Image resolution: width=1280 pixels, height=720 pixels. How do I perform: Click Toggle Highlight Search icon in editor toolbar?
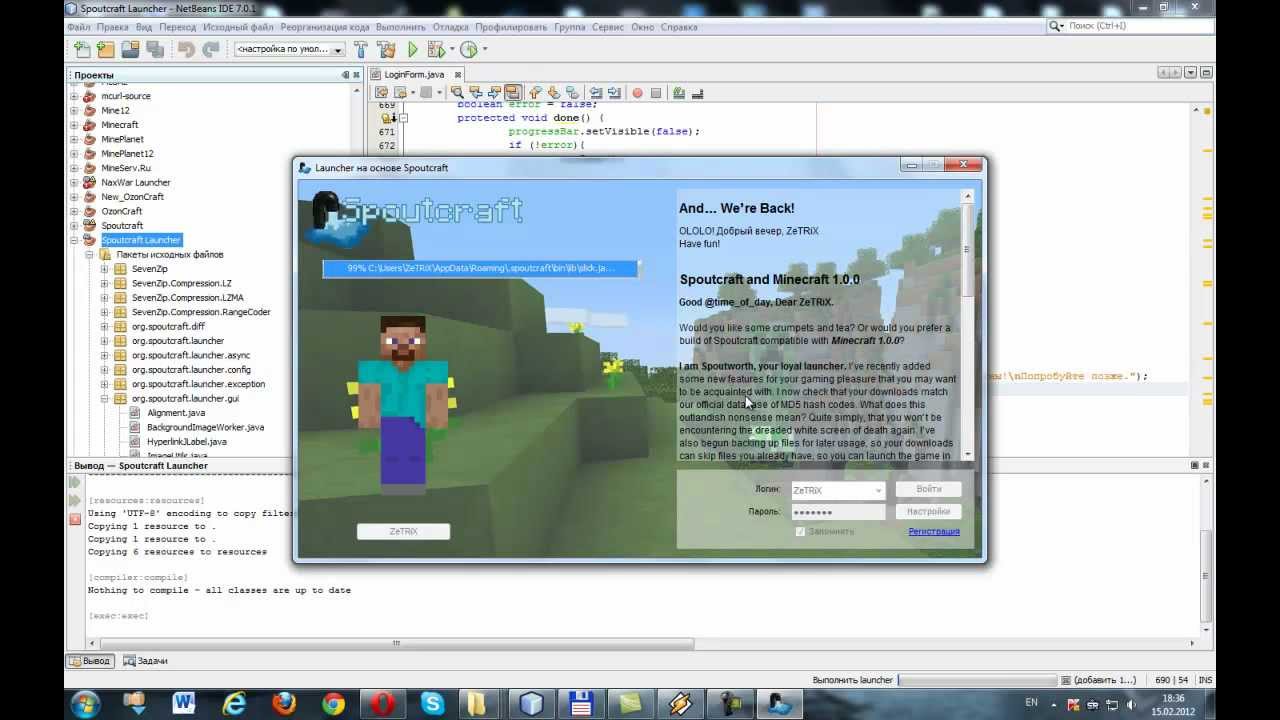(x=513, y=92)
